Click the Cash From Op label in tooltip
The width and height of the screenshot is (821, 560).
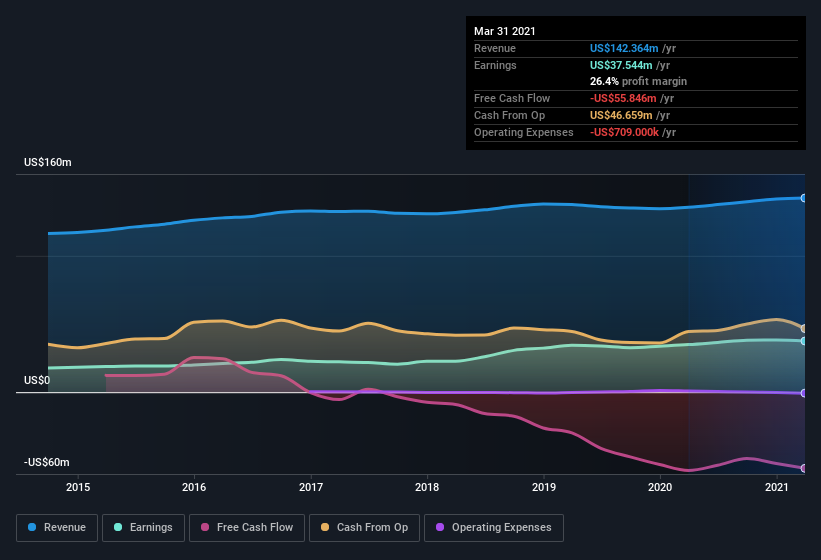pos(509,115)
